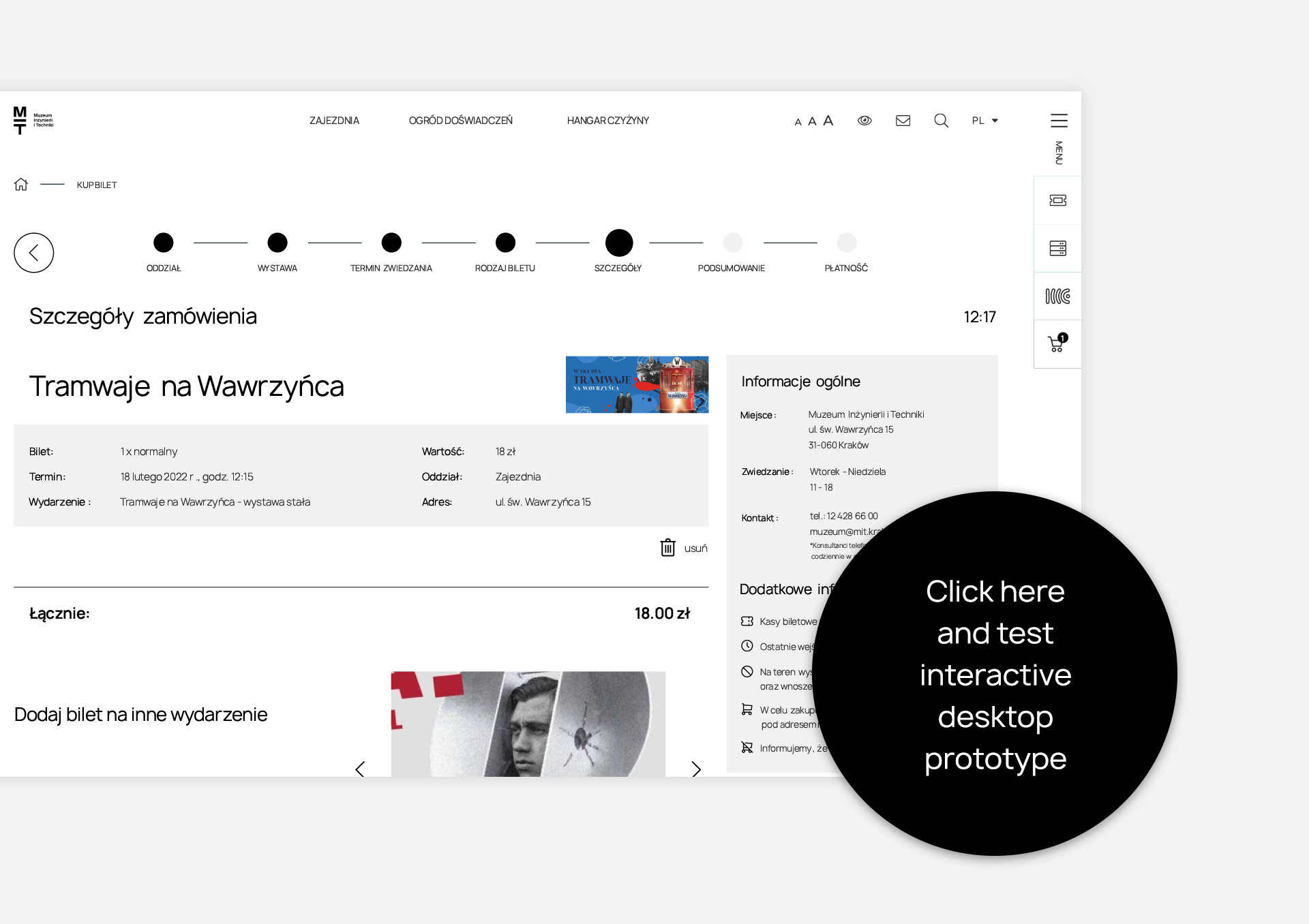Click the Tramwaje na Wawrzyńca exhibition thumbnail
The image size is (1309, 924).
pyautogui.click(x=637, y=384)
